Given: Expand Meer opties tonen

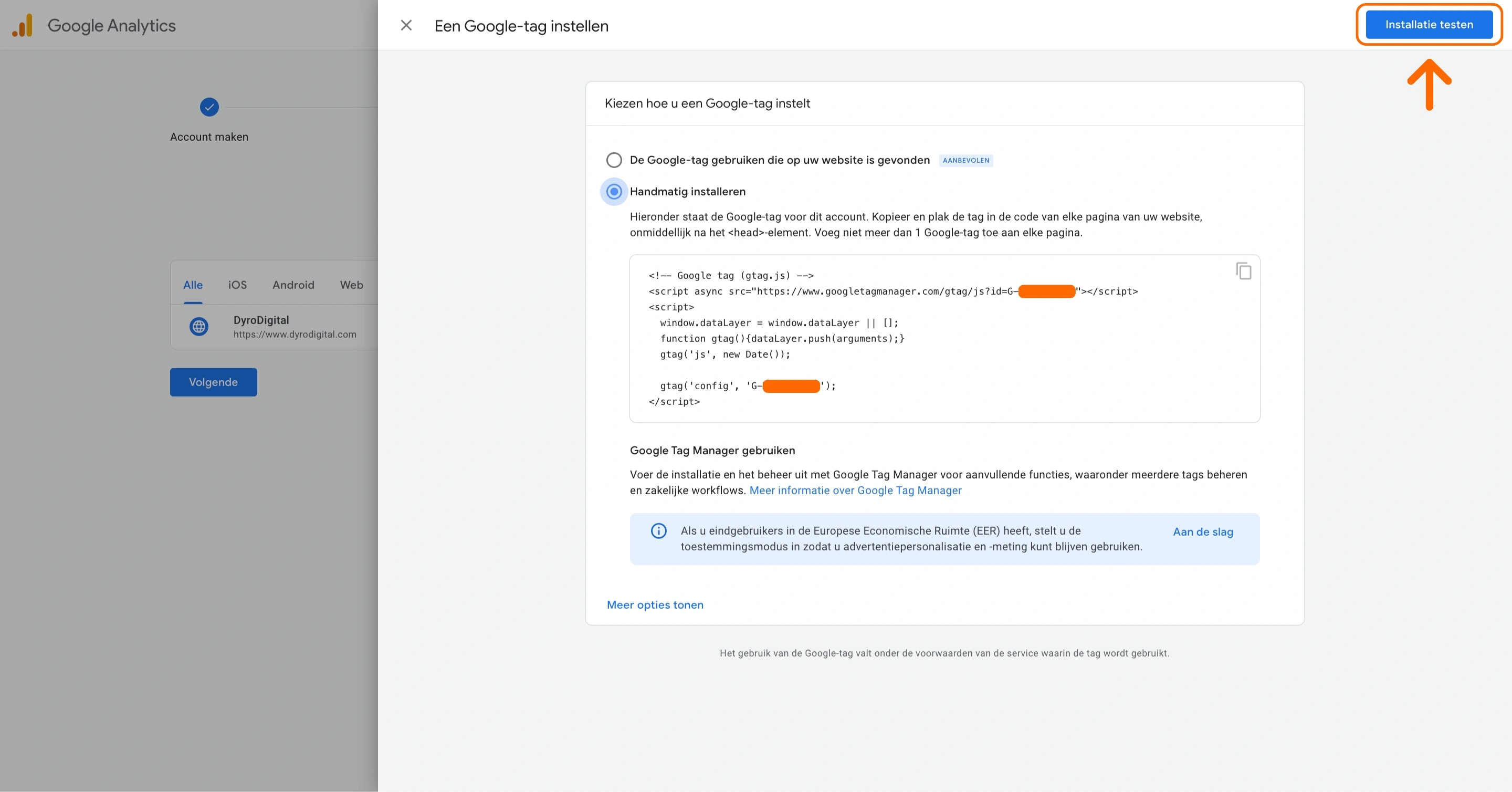Looking at the screenshot, I should pos(655,605).
